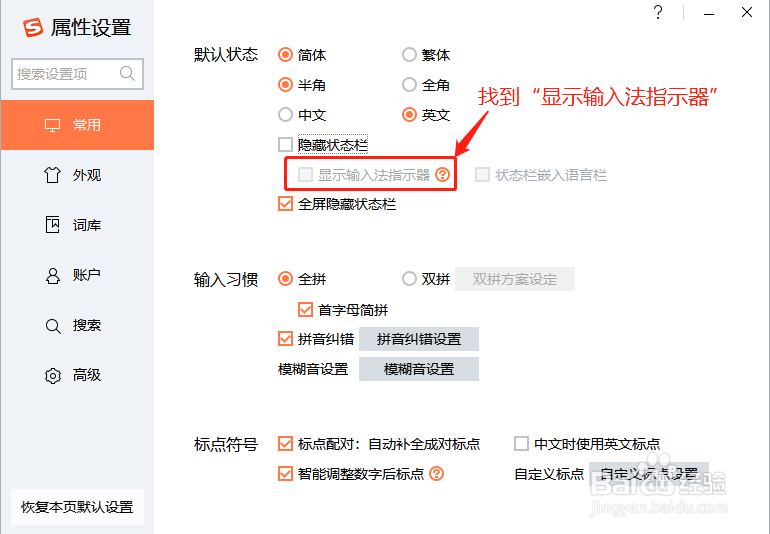Toggle 智能调整数字后标点 checkbox

pos(285,474)
